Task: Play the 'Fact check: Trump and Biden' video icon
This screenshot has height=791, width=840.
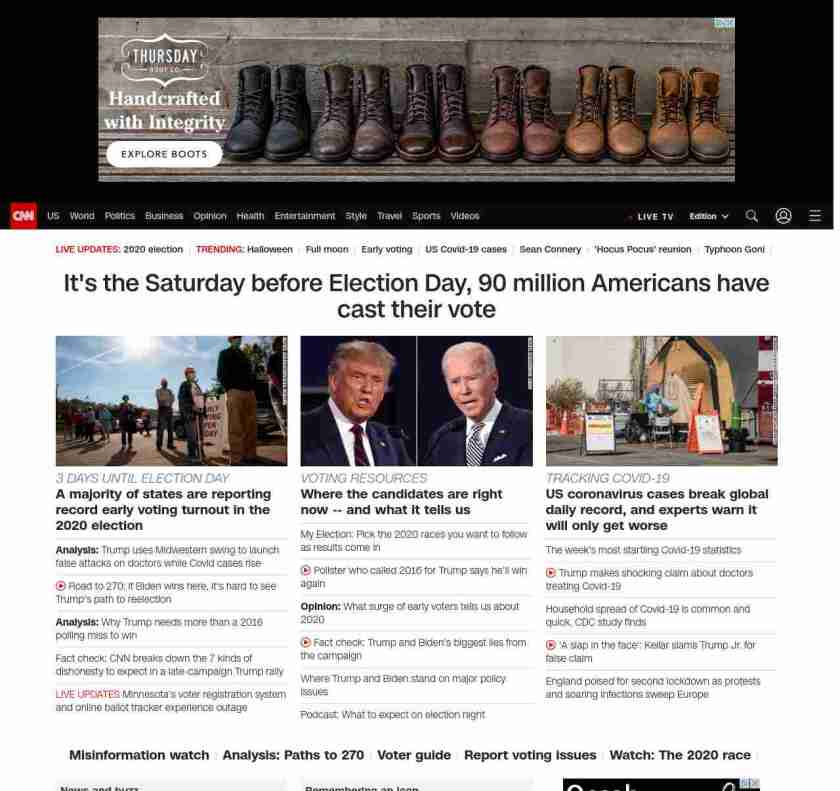Action: point(306,643)
